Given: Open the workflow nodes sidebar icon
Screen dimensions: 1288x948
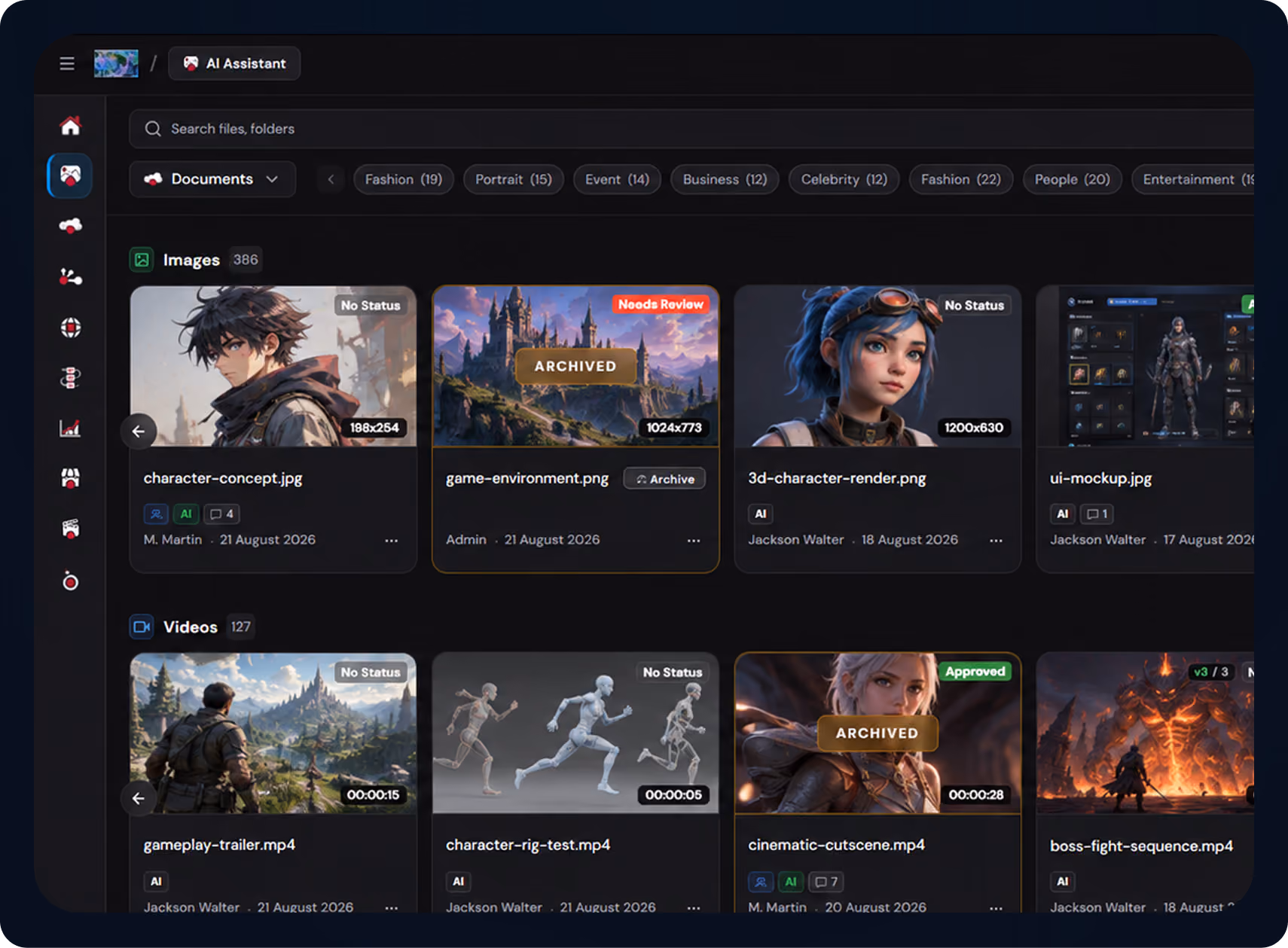Looking at the screenshot, I should pyautogui.click(x=70, y=276).
